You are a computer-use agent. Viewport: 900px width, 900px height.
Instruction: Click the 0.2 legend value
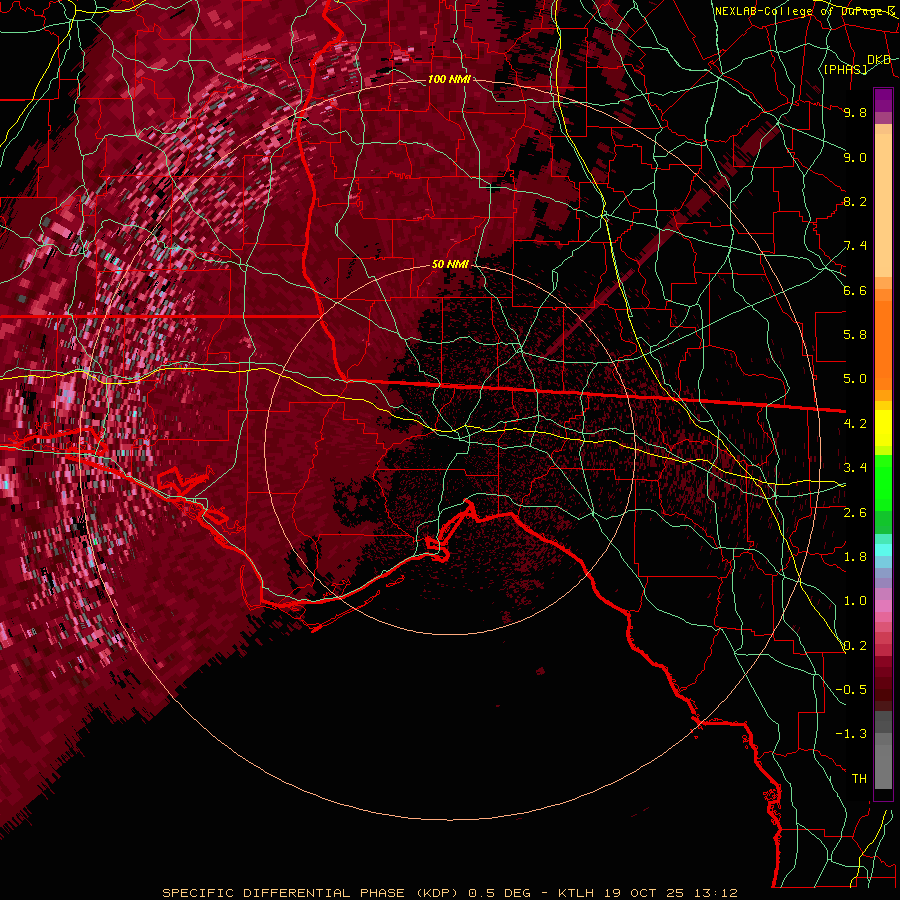click(x=855, y=646)
